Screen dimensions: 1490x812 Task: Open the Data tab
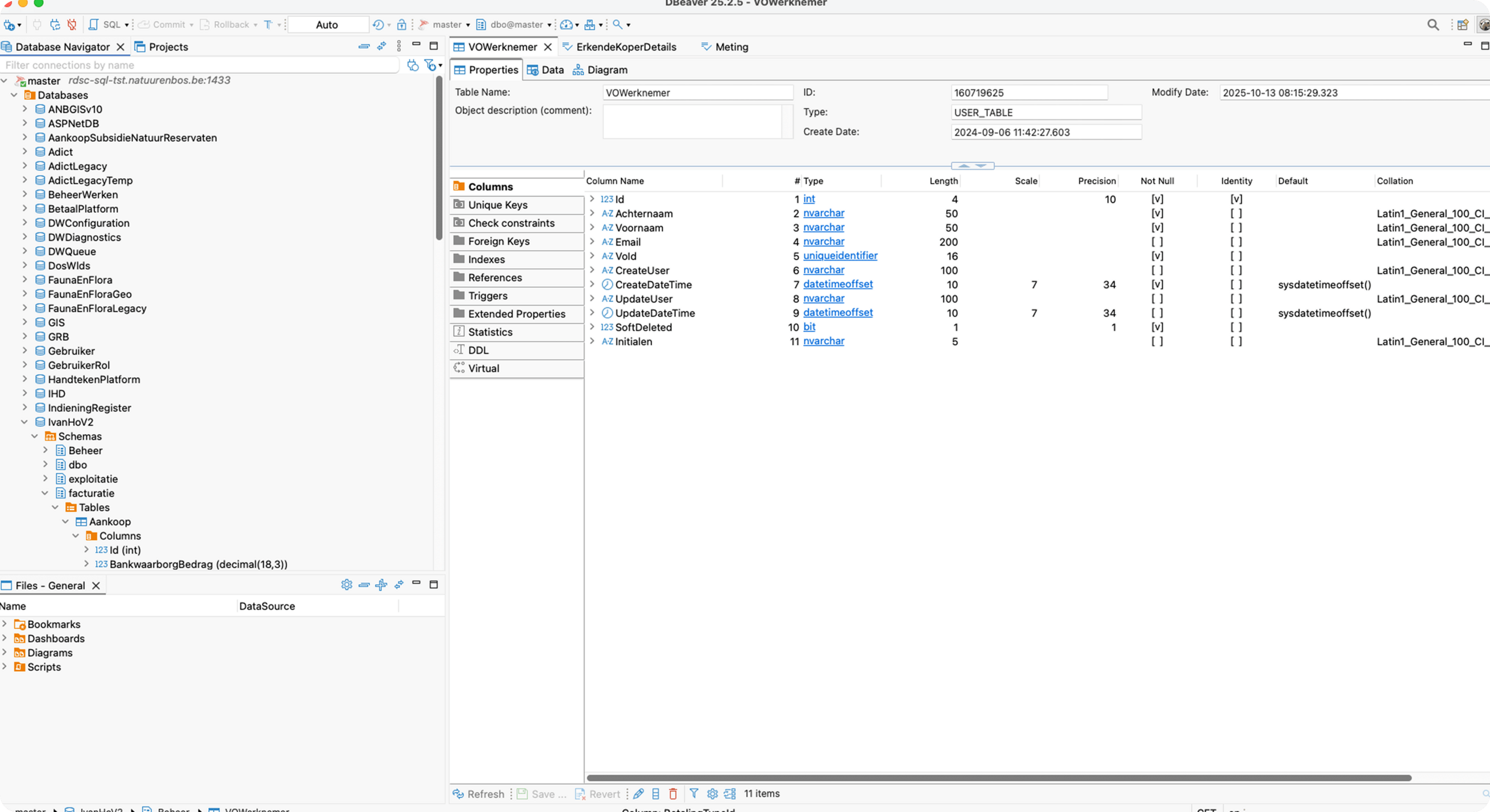546,70
